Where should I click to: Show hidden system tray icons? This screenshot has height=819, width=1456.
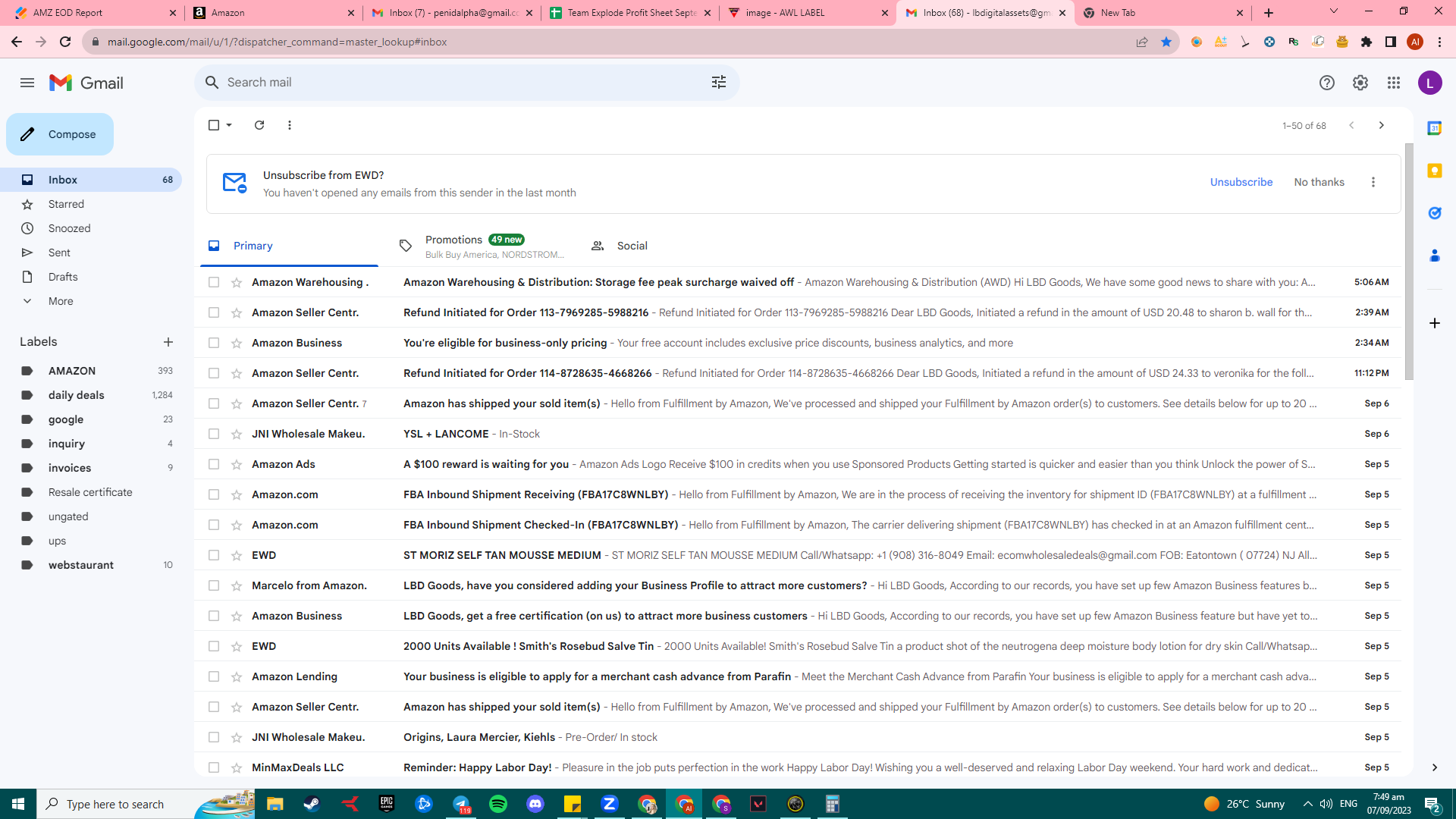click(1307, 804)
